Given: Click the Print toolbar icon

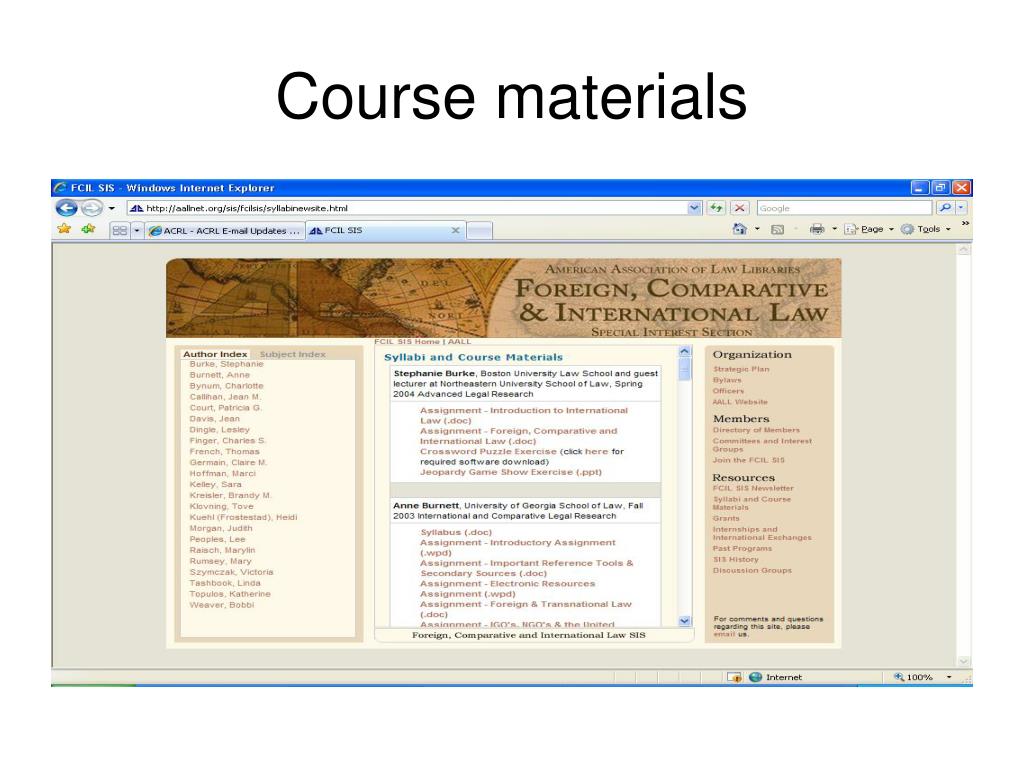Looking at the screenshot, I should 817,229.
